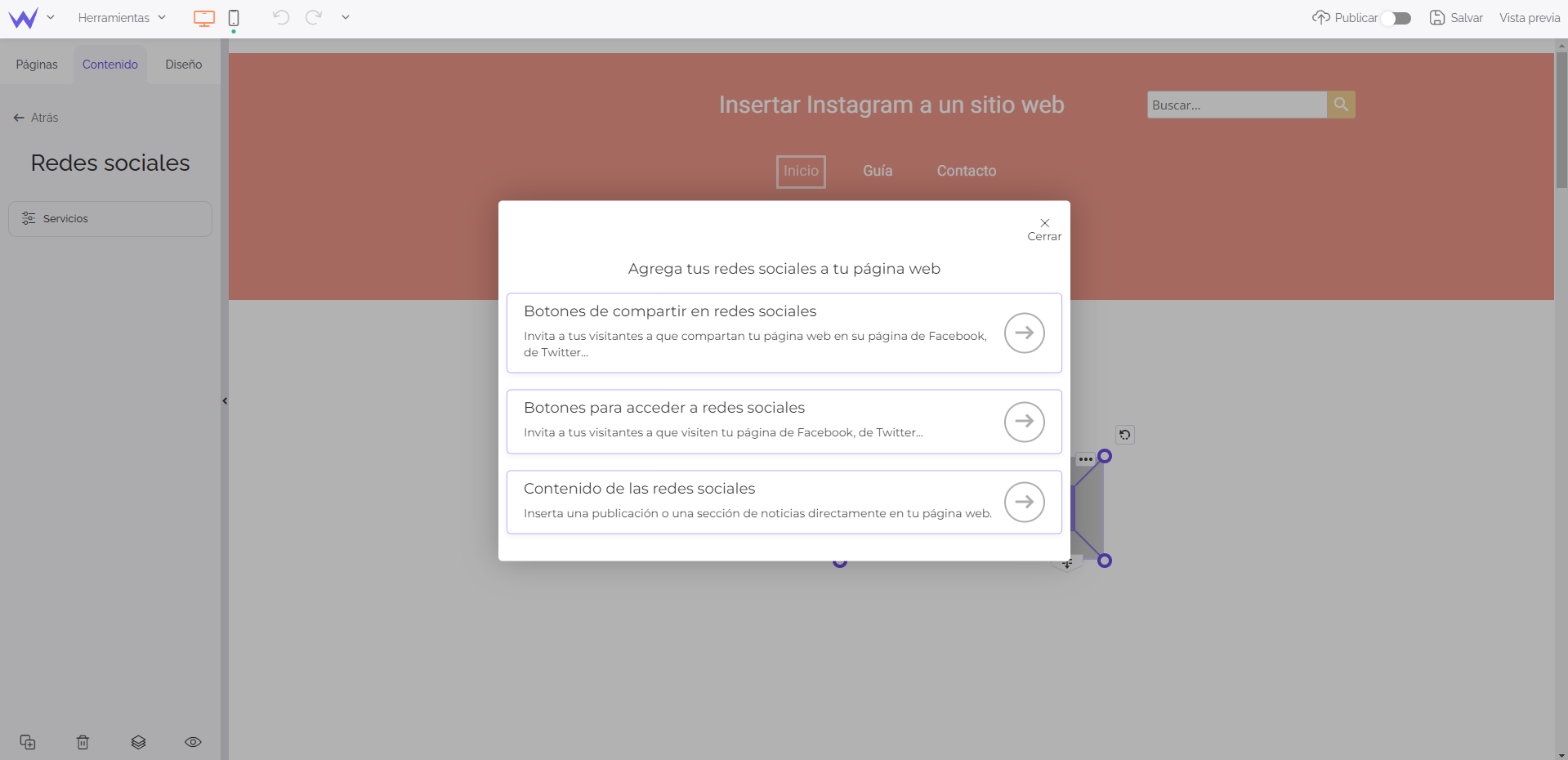The width and height of the screenshot is (1568, 760).
Task: Click the redo arrow icon
Action: point(314,17)
